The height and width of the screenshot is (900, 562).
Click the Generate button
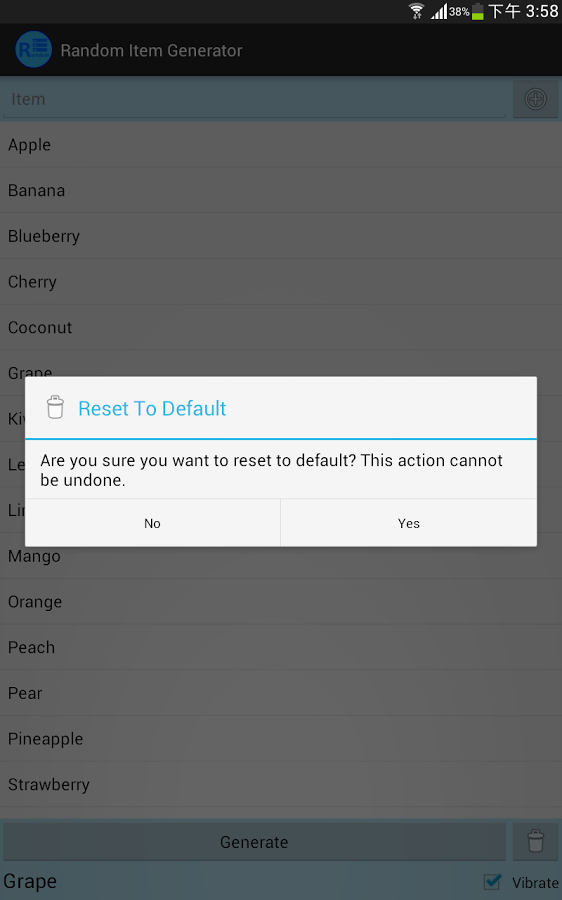tap(254, 841)
